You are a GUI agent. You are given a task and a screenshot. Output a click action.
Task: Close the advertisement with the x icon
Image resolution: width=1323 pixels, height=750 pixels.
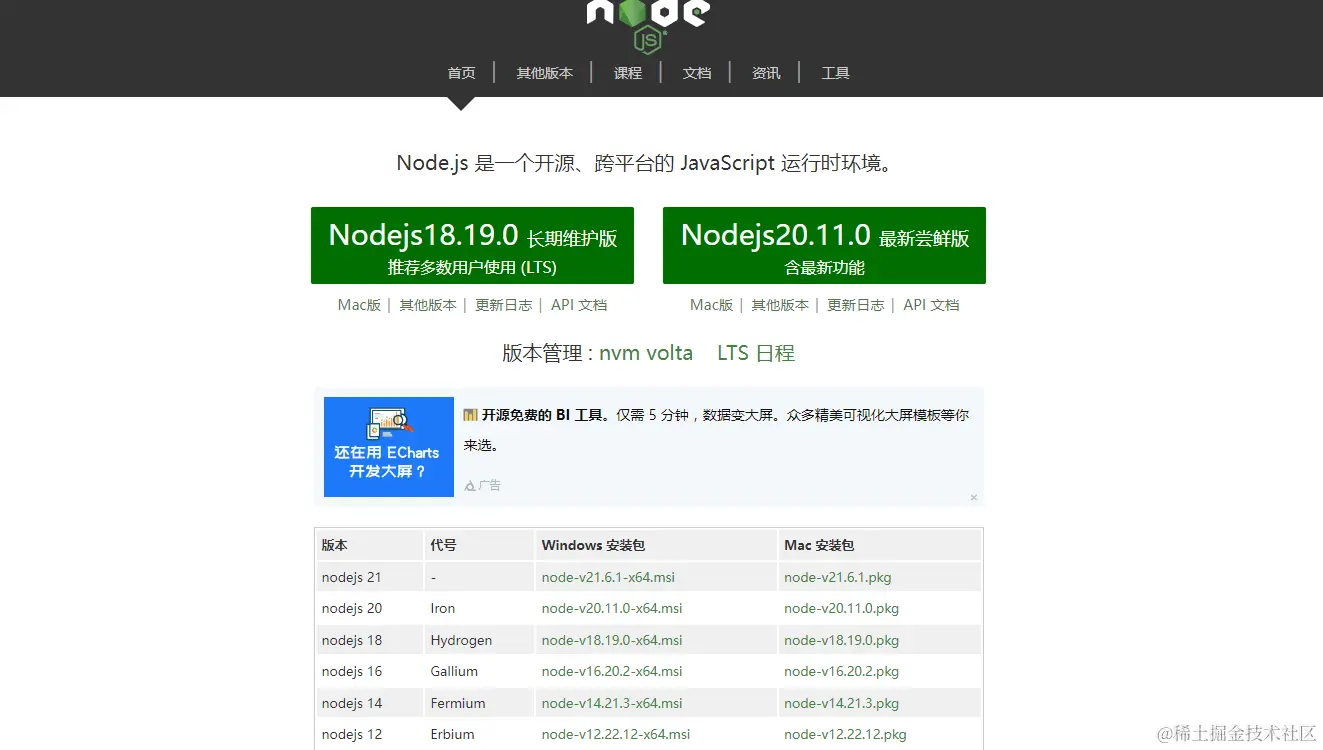point(974,497)
